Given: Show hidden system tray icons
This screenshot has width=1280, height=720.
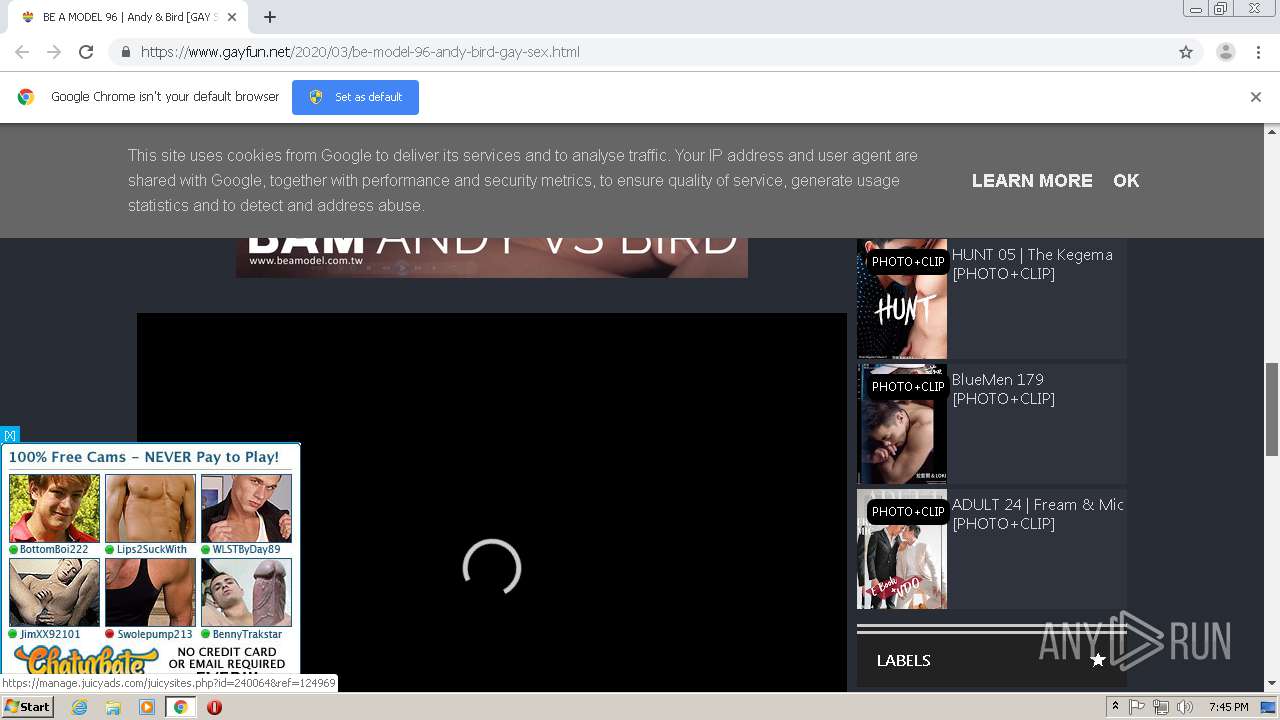Looking at the screenshot, I should (1115, 707).
